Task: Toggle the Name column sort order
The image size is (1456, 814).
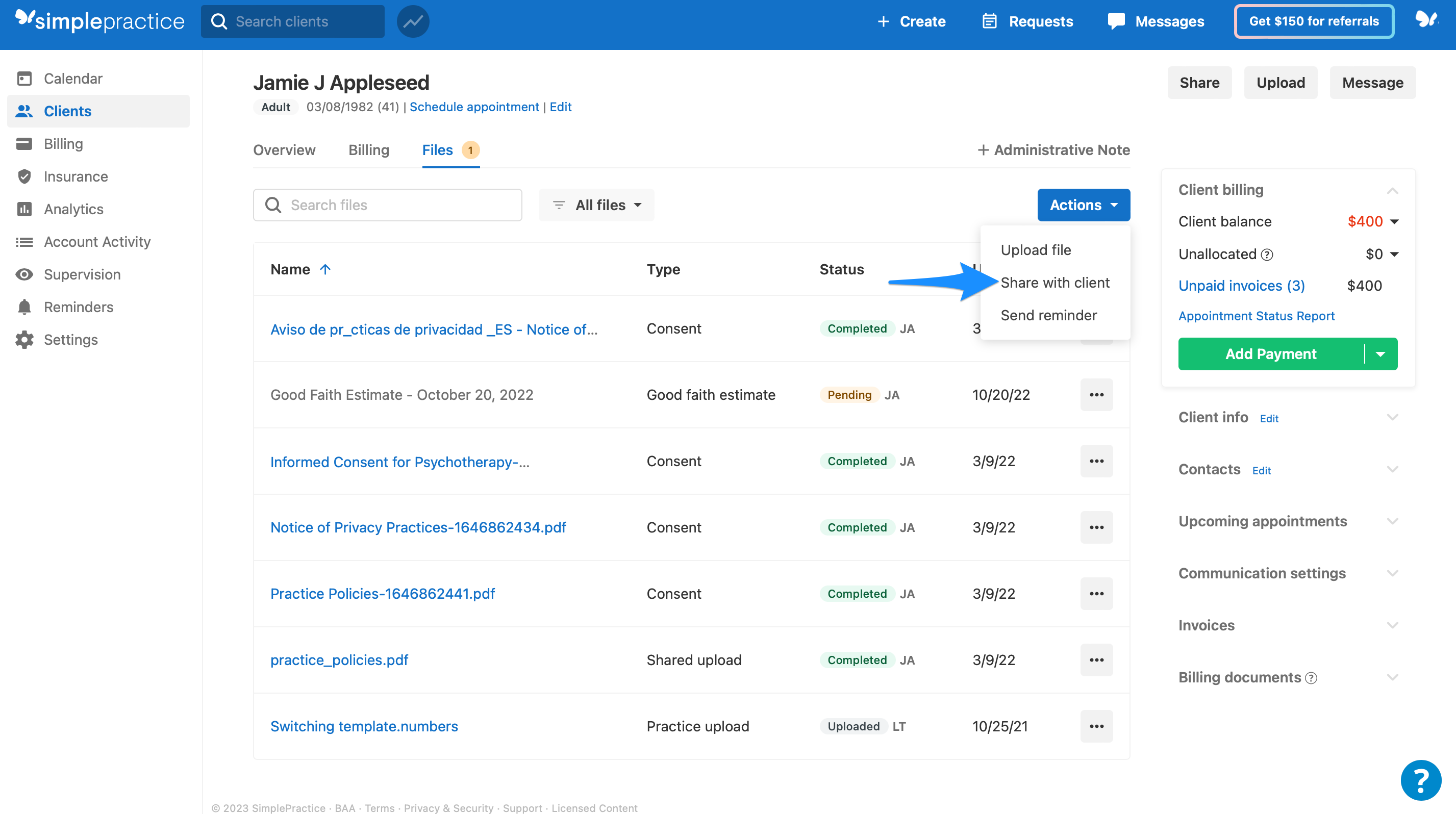Action: (x=326, y=269)
